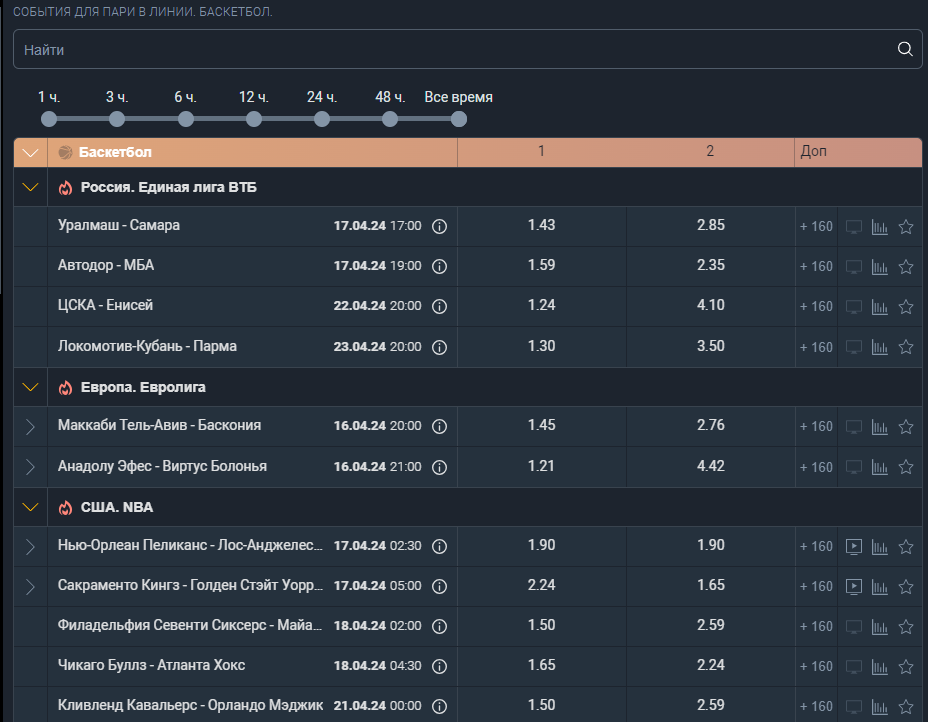This screenshot has width=928, height=722.
Task: Set time filter slider to 12 ч.
Action: click(254, 120)
